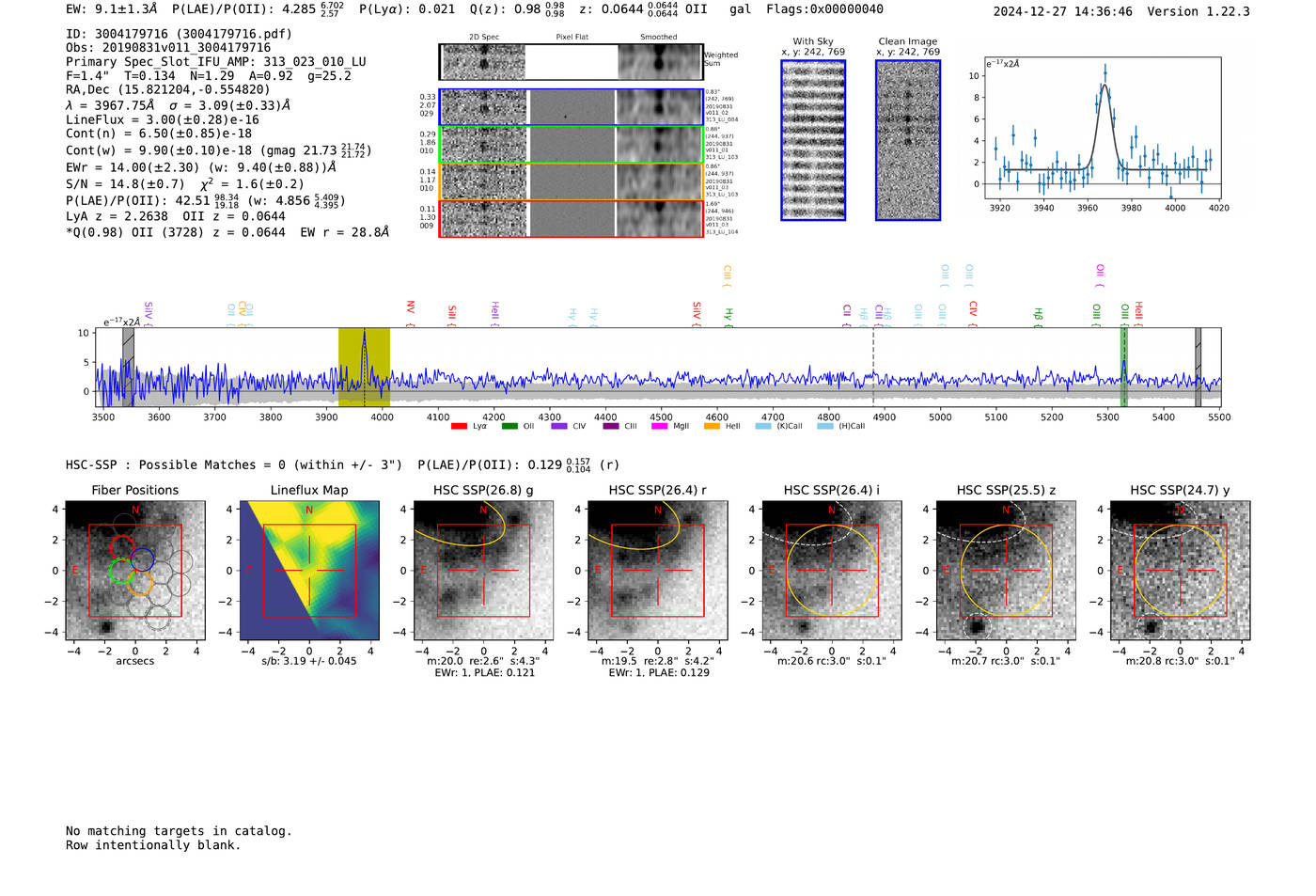Open the With Sky image cutout
1316x896 pixels.
pyautogui.click(x=813, y=140)
